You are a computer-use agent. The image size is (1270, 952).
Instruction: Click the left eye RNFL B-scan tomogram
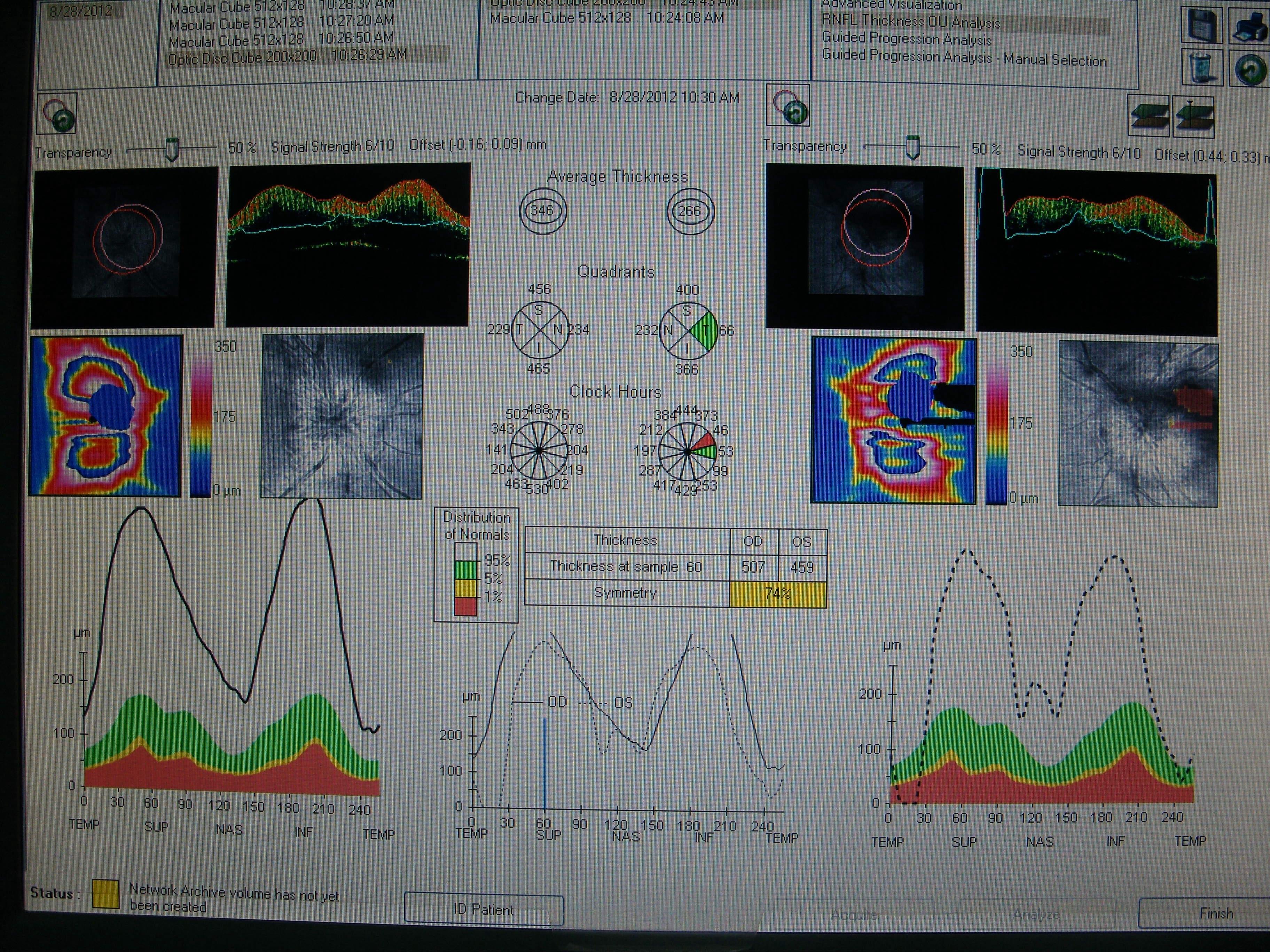(348, 245)
